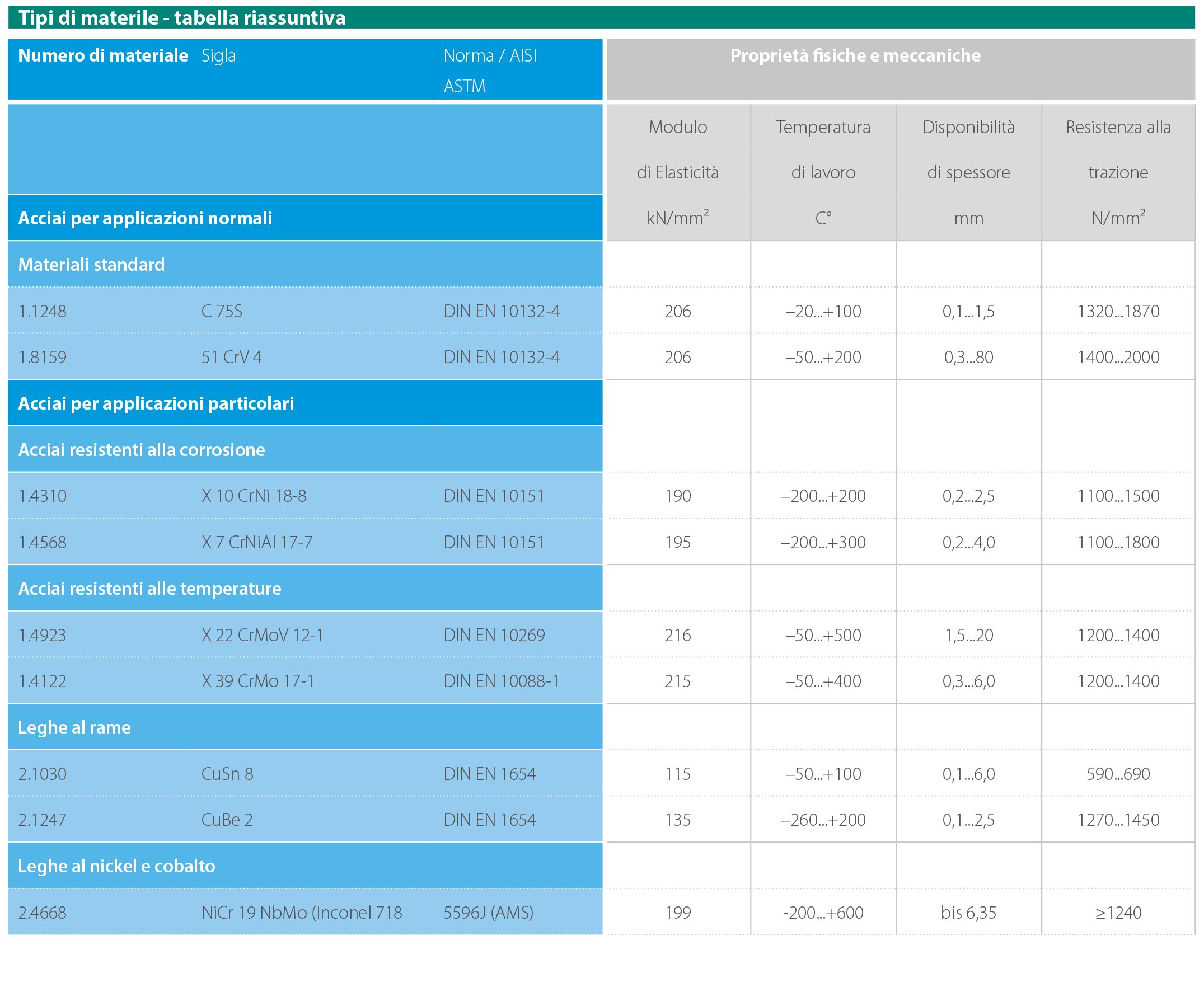
Task: Select the 'X 10 CrNi 18-8' cell
Action: point(254,496)
